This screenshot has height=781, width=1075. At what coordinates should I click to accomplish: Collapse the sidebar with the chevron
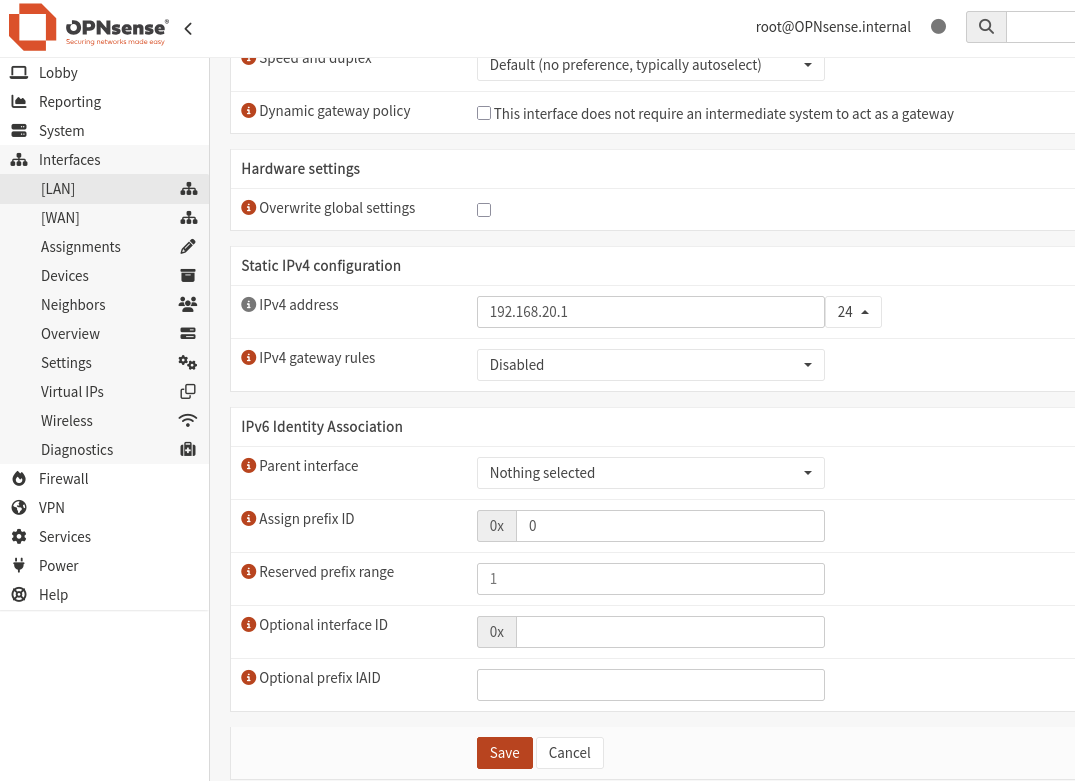click(188, 28)
